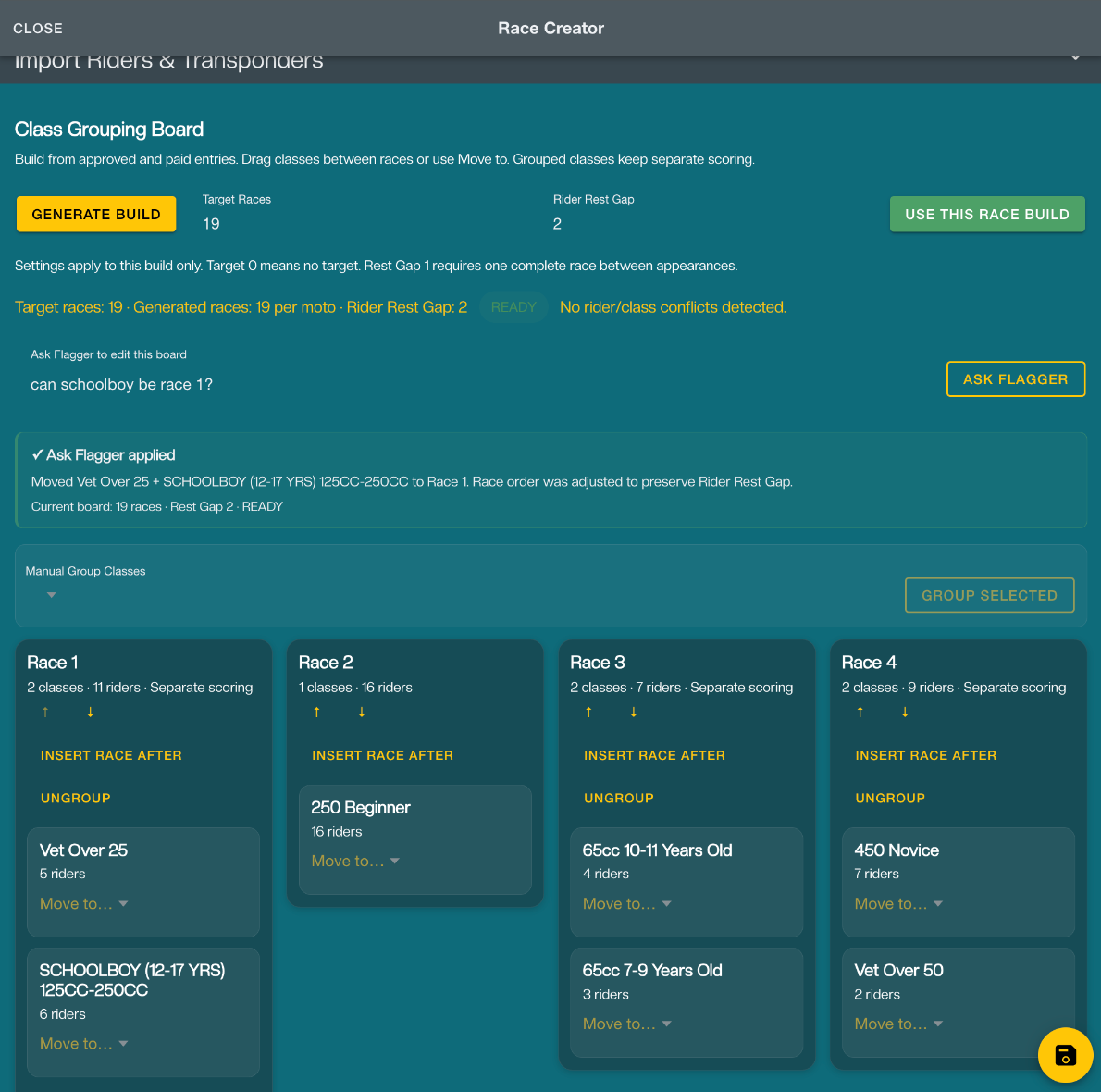Open Move to dropdown for 65cc 7-9 Years Old
The height and width of the screenshot is (1092, 1101).
click(x=627, y=1024)
